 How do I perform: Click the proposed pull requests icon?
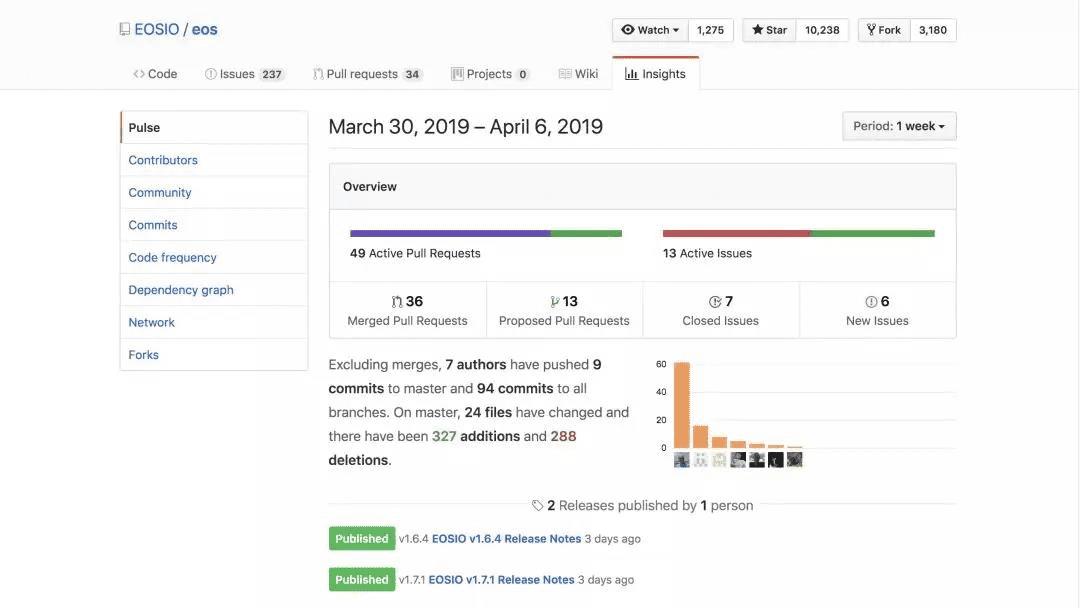tap(555, 302)
